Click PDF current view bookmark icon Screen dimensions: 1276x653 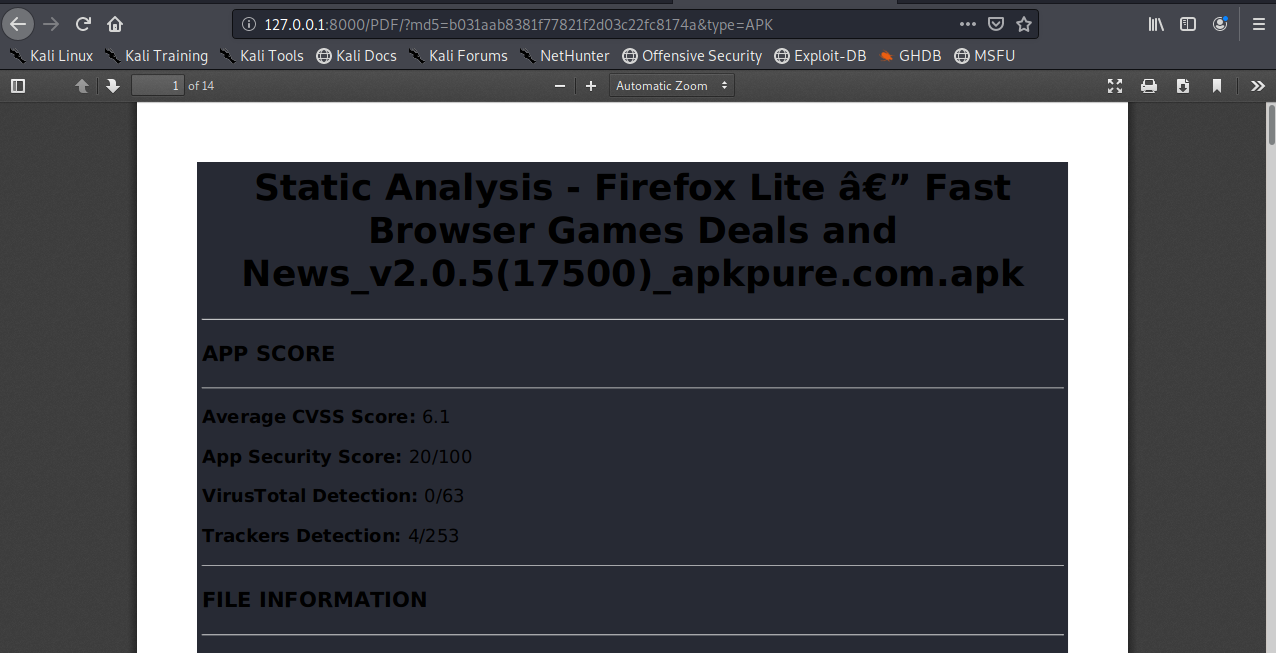(x=1217, y=86)
